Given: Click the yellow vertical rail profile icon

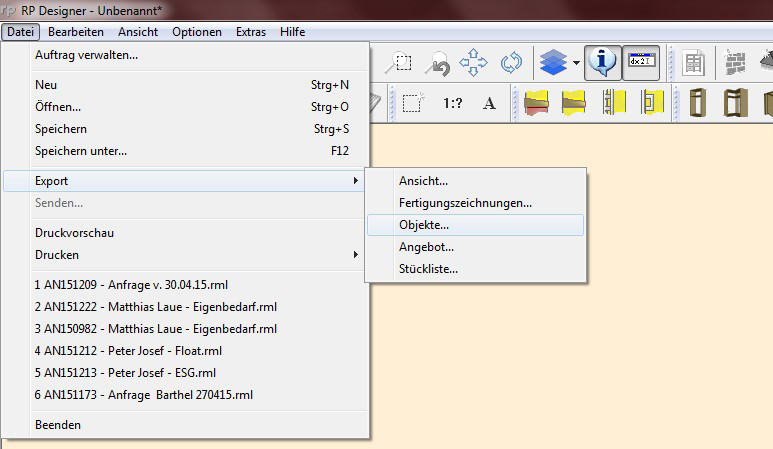Looking at the screenshot, I should (614, 103).
